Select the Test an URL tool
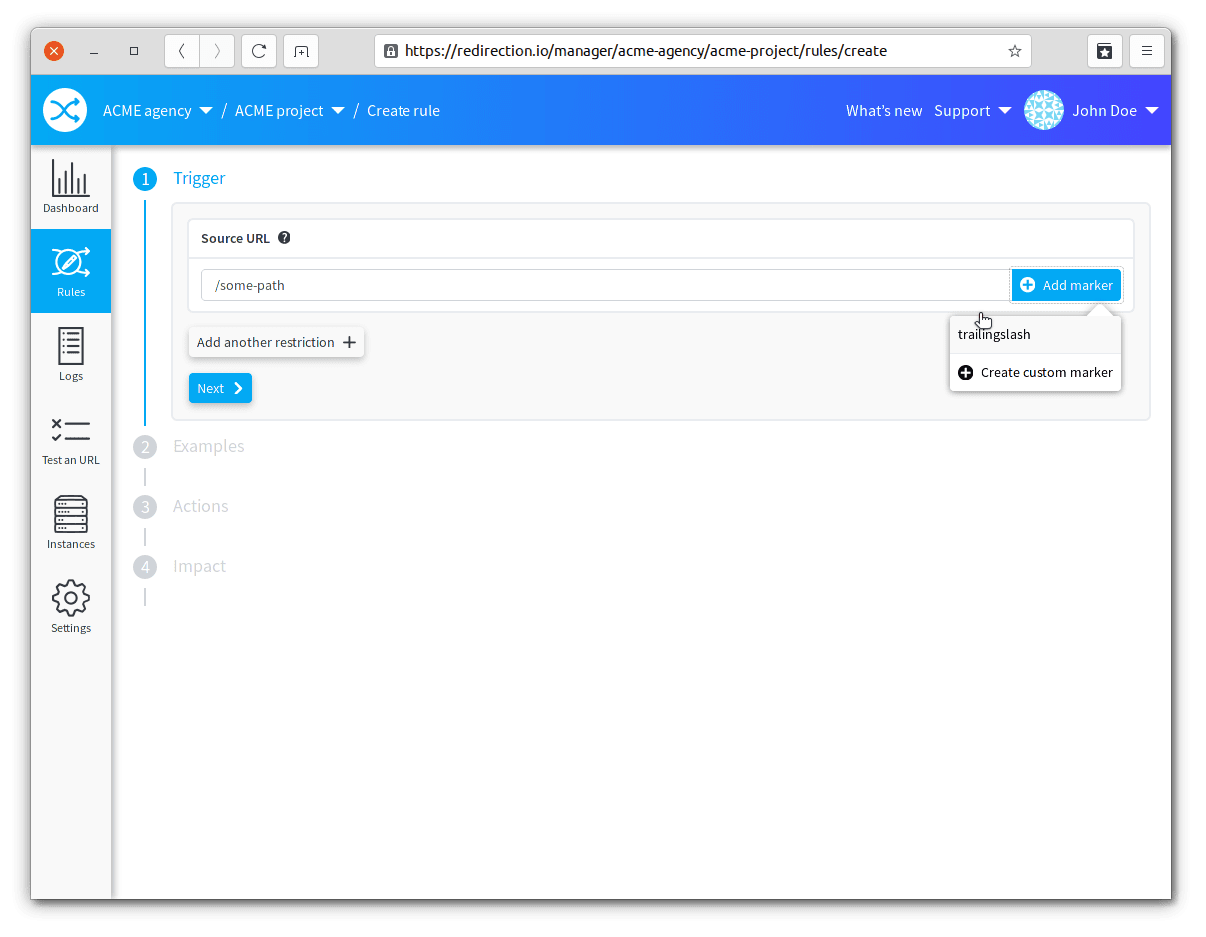 tap(70, 439)
